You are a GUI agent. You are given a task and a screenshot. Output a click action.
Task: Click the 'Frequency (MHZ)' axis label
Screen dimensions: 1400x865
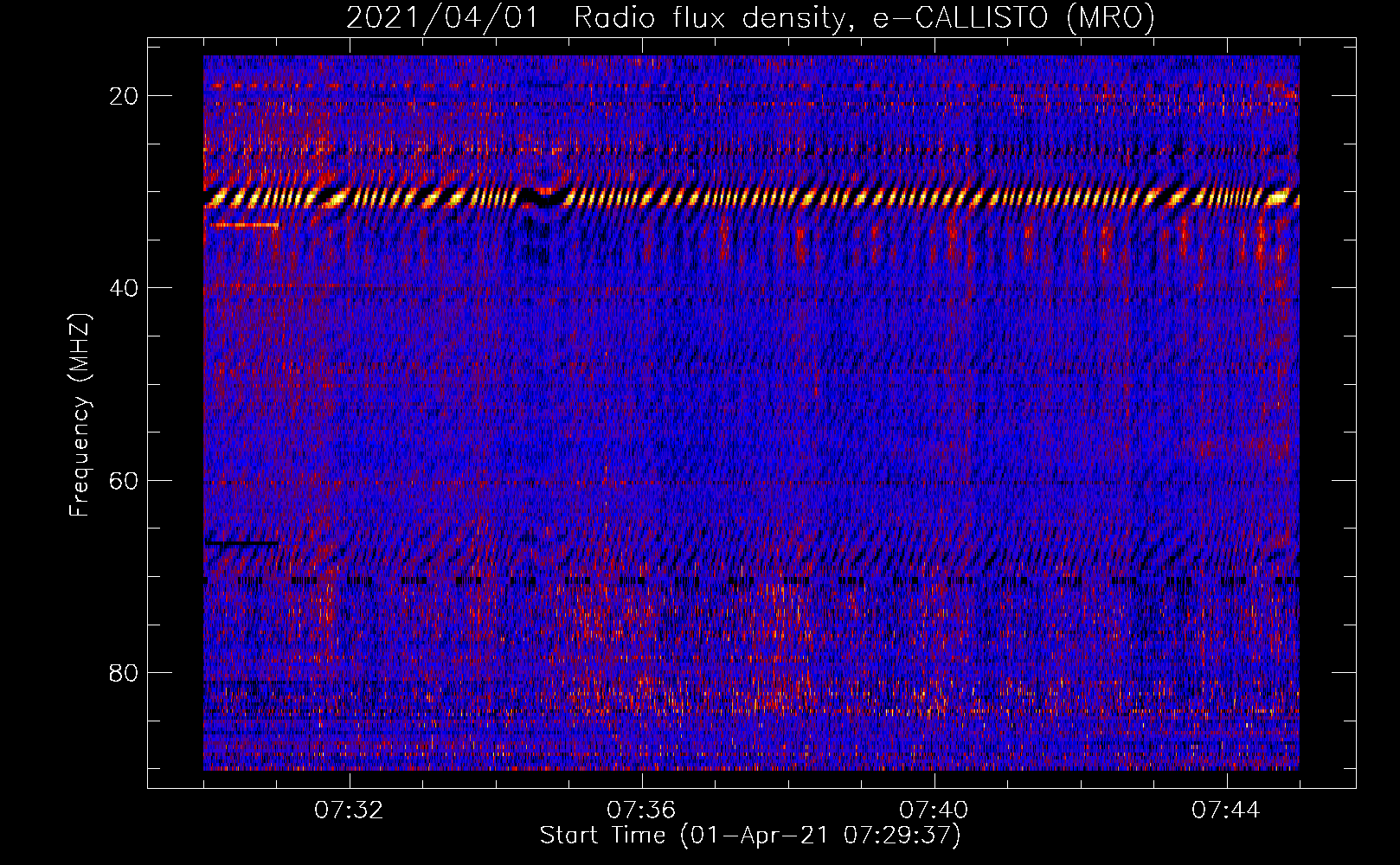click(80, 415)
